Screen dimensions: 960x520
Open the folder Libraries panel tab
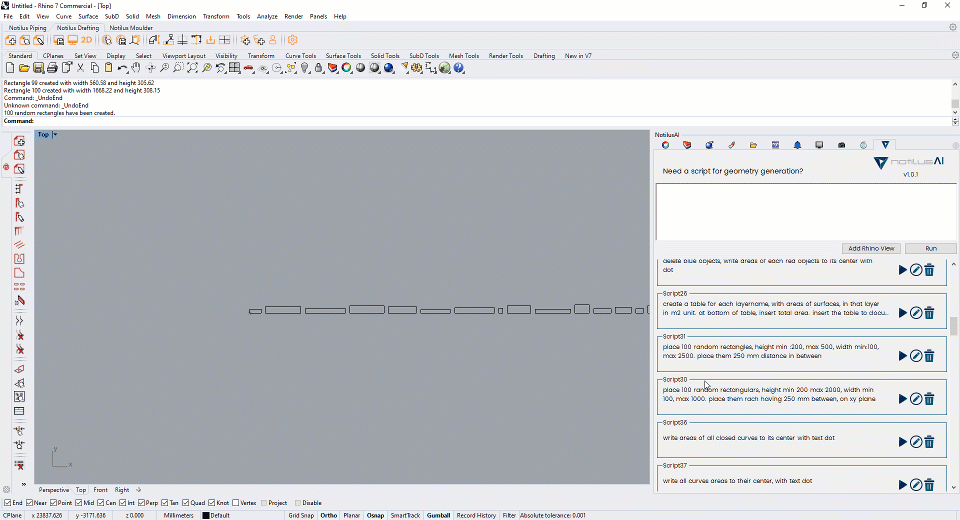tap(753, 145)
